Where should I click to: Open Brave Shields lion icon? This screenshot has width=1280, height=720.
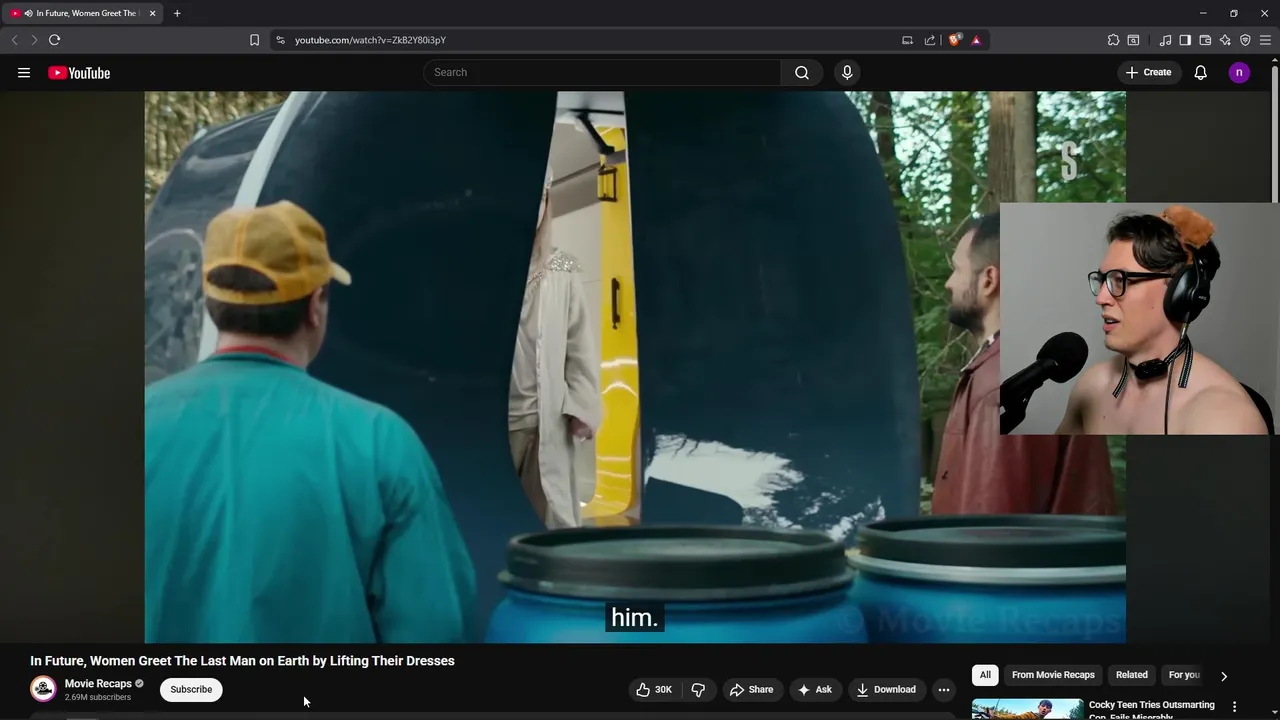tap(955, 40)
